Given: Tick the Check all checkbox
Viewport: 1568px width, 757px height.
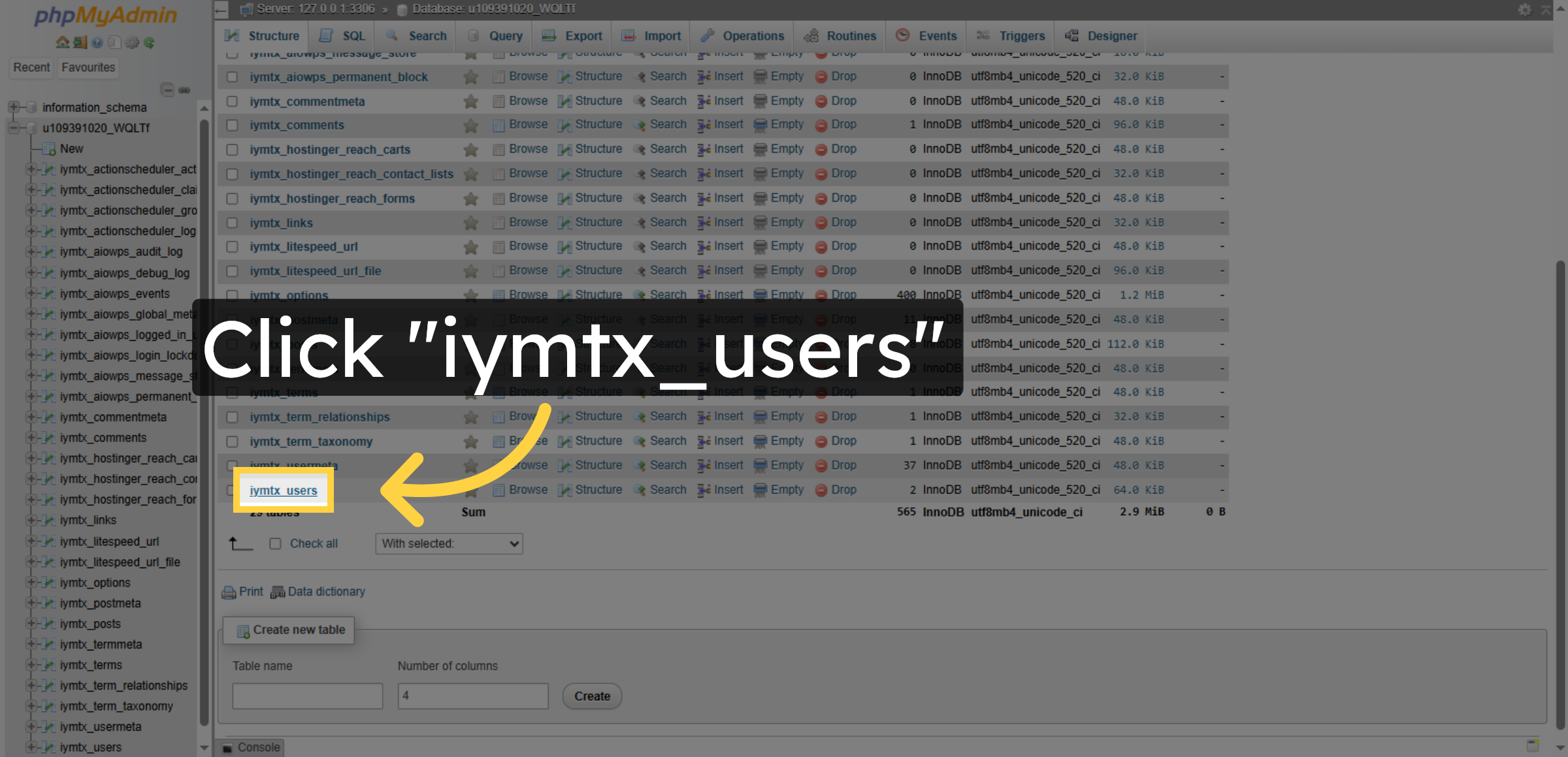Looking at the screenshot, I should (275, 543).
